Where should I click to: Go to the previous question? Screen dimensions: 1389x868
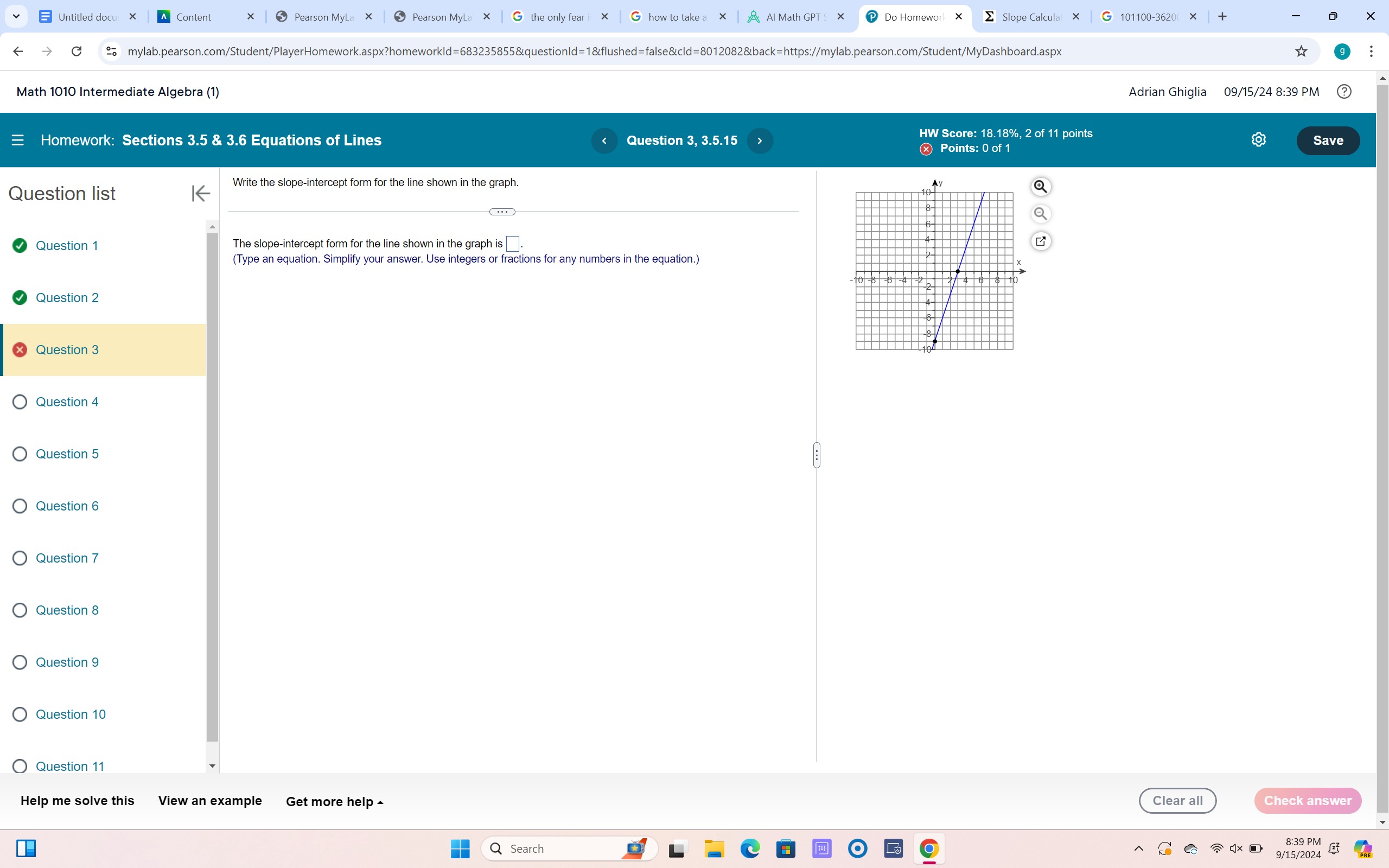[x=604, y=141]
